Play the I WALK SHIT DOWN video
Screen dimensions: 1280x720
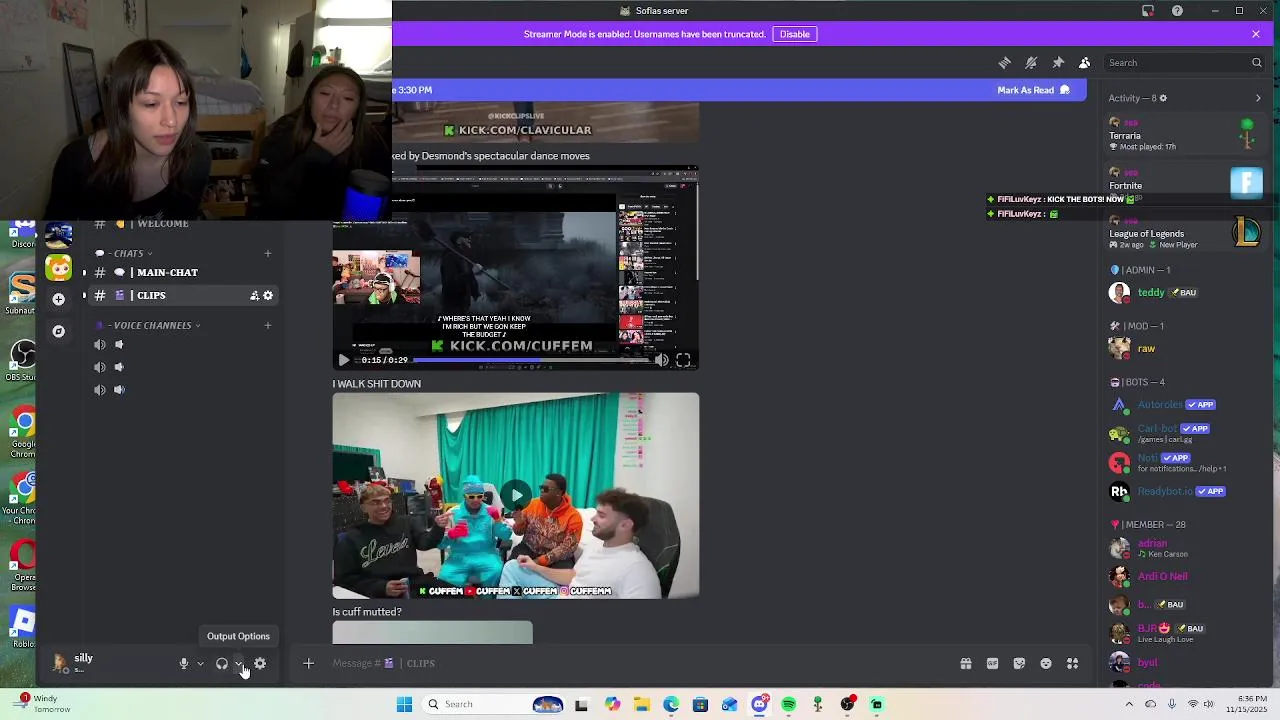(516, 495)
